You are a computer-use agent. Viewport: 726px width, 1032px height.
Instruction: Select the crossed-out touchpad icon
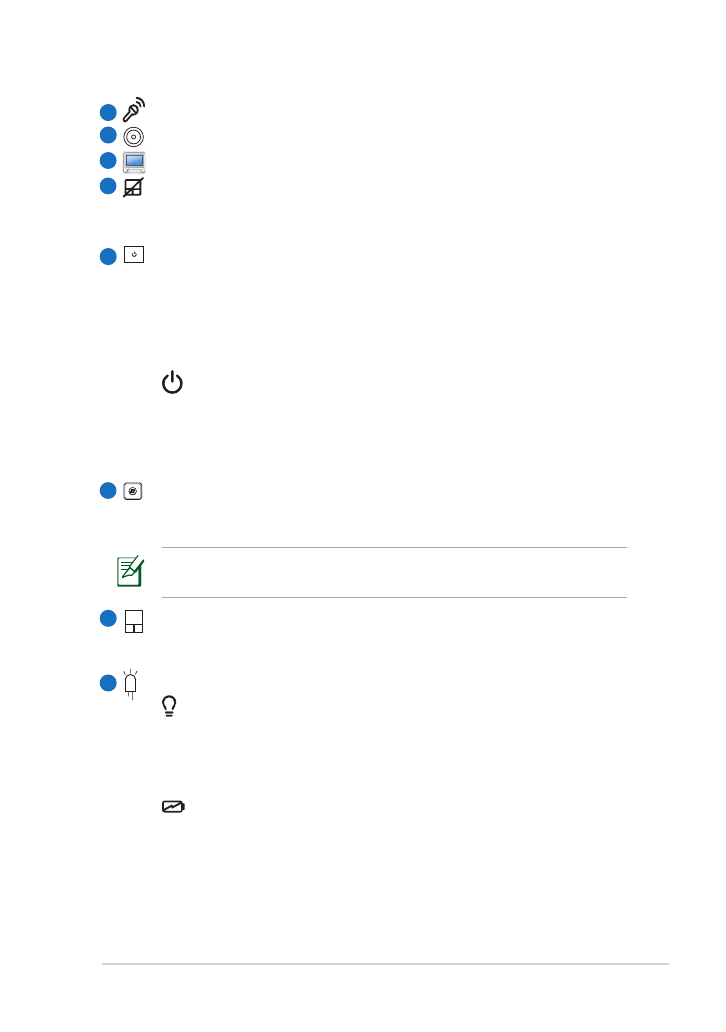[133, 188]
